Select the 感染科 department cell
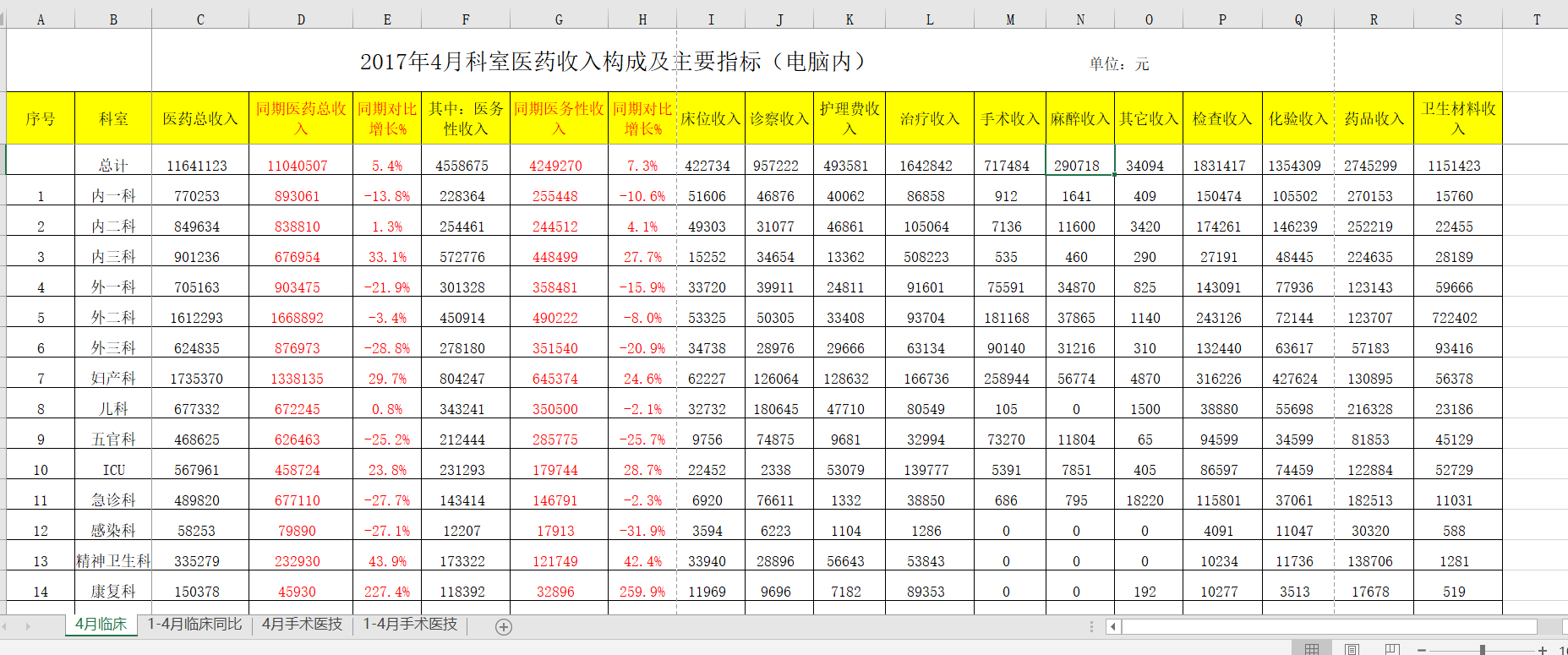This screenshot has width=1568, height=655. [113, 525]
